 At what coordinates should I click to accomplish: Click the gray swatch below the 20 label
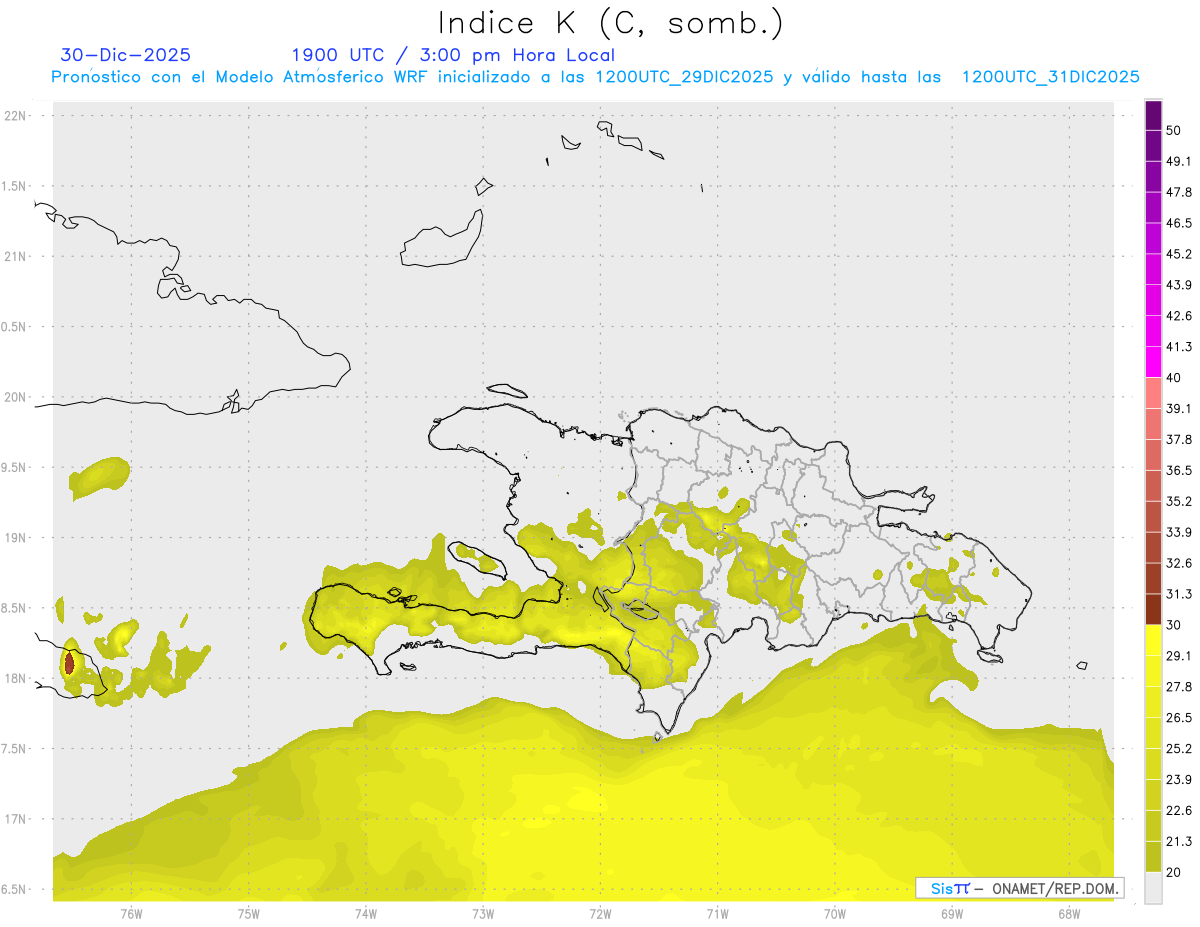click(1153, 888)
